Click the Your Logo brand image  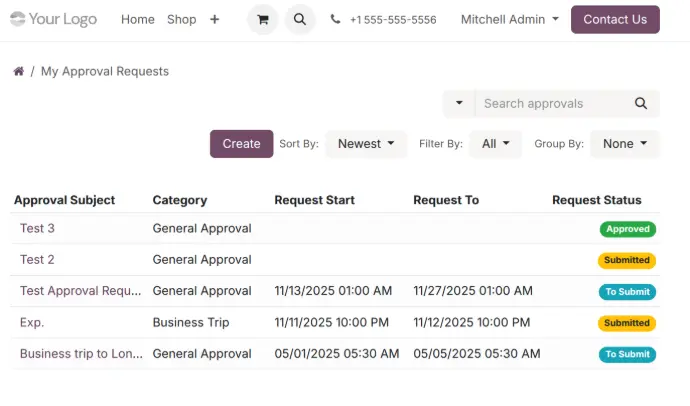pos(54,19)
